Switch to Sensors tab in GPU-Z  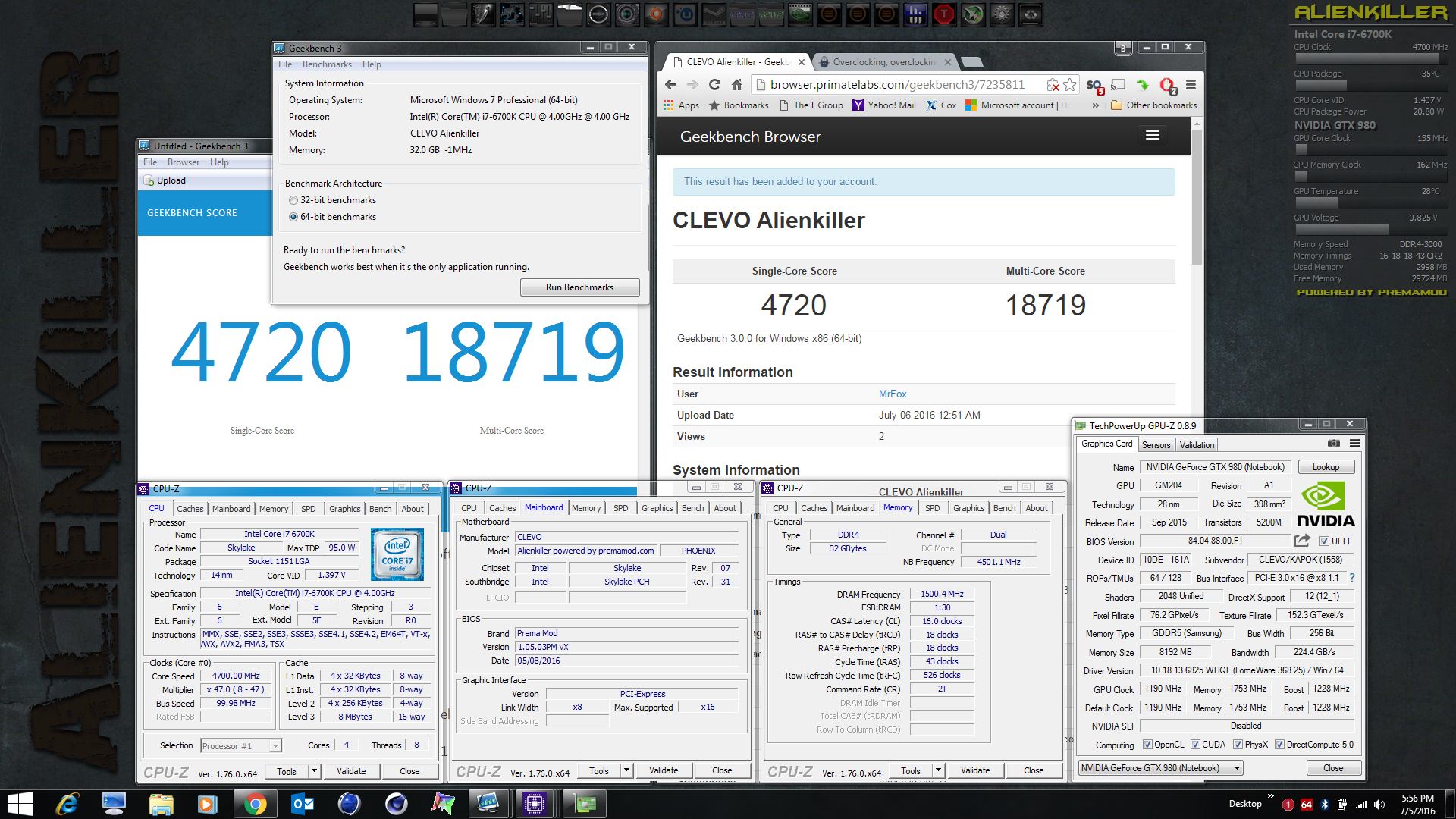1156,445
